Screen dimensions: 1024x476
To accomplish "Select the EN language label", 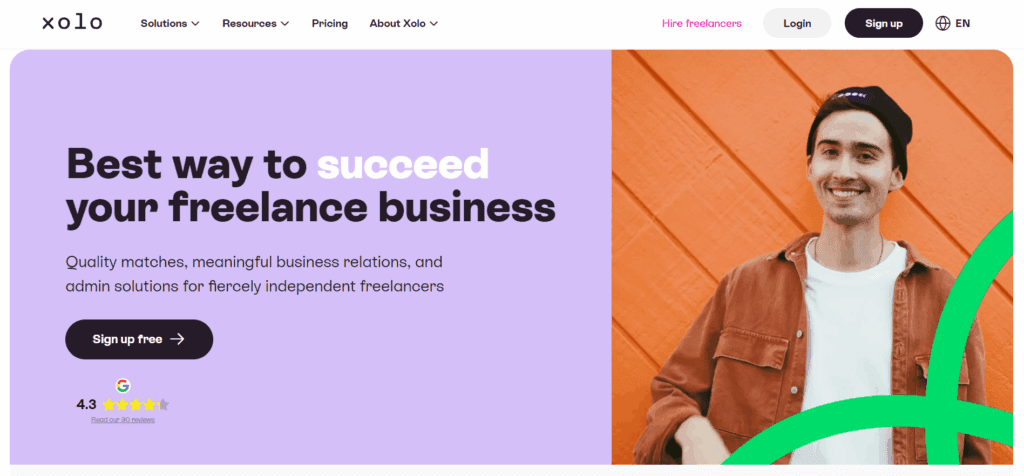I will coord(963,23).
